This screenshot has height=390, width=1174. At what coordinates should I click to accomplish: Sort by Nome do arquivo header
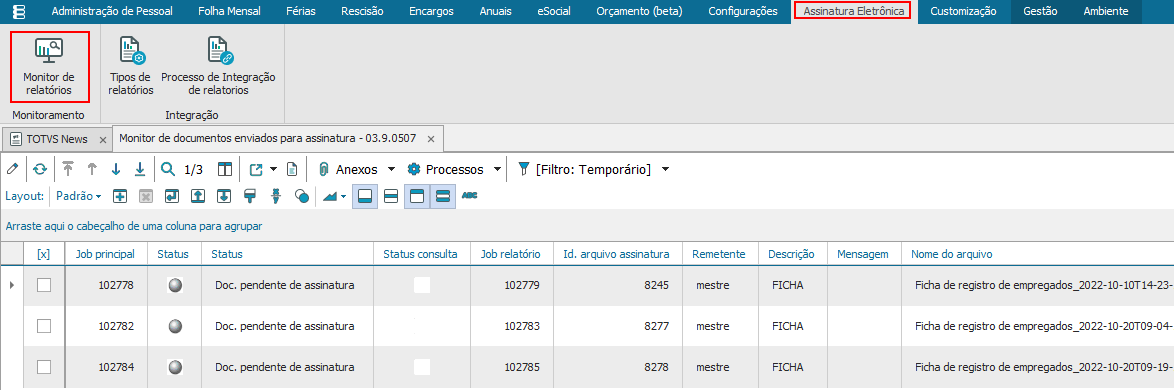(x=1037, y=255)
